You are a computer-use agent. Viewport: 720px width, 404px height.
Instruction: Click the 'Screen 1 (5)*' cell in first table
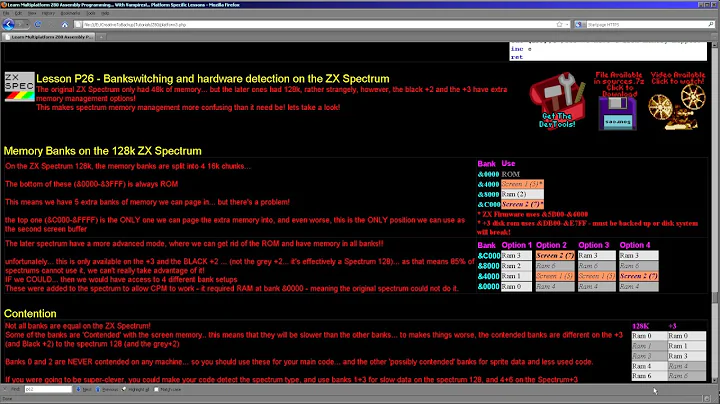[522, 184]
